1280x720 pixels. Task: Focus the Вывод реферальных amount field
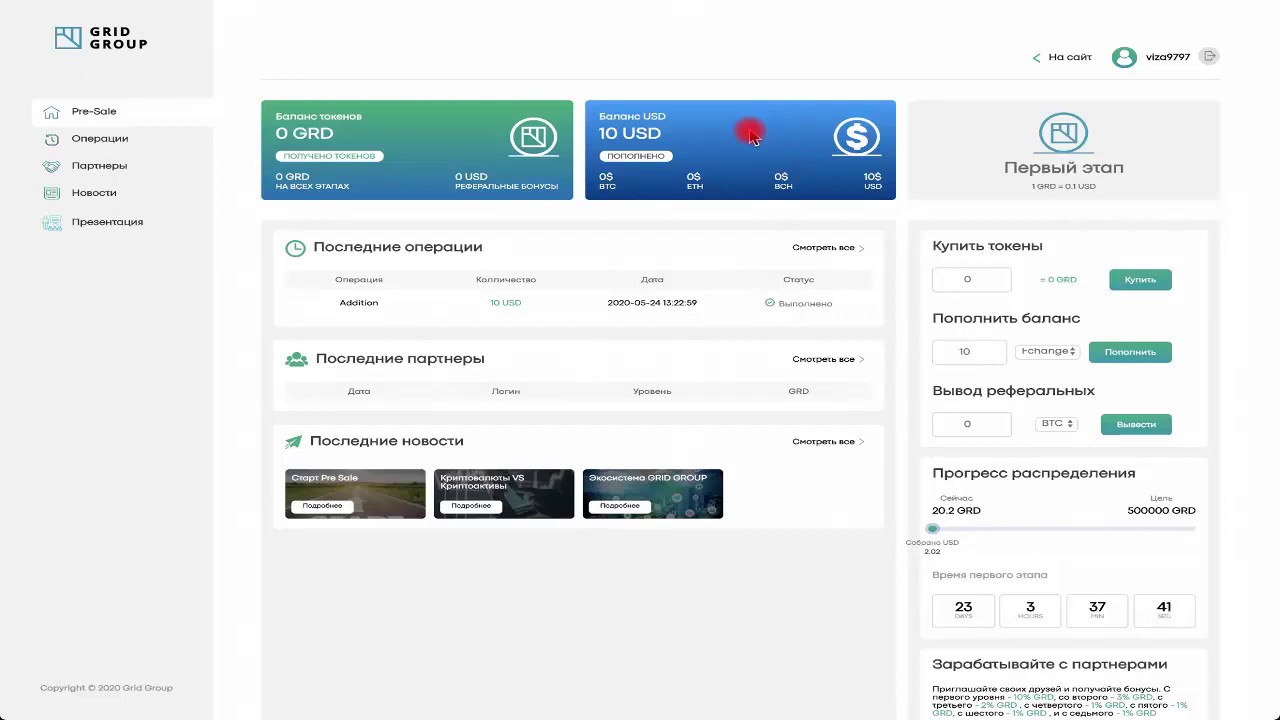[x=971, y=424]
